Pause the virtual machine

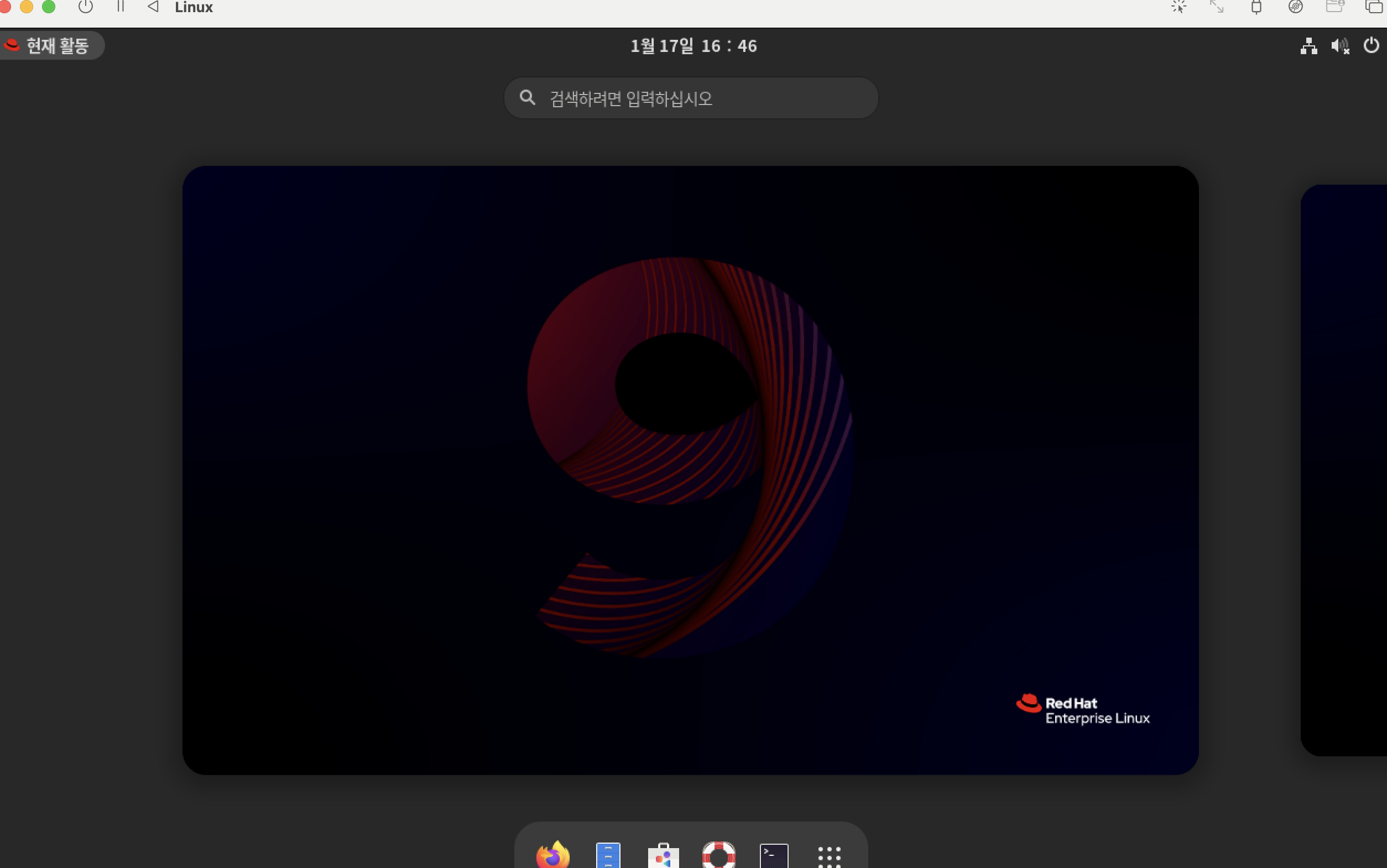click(x=121, y=7)
